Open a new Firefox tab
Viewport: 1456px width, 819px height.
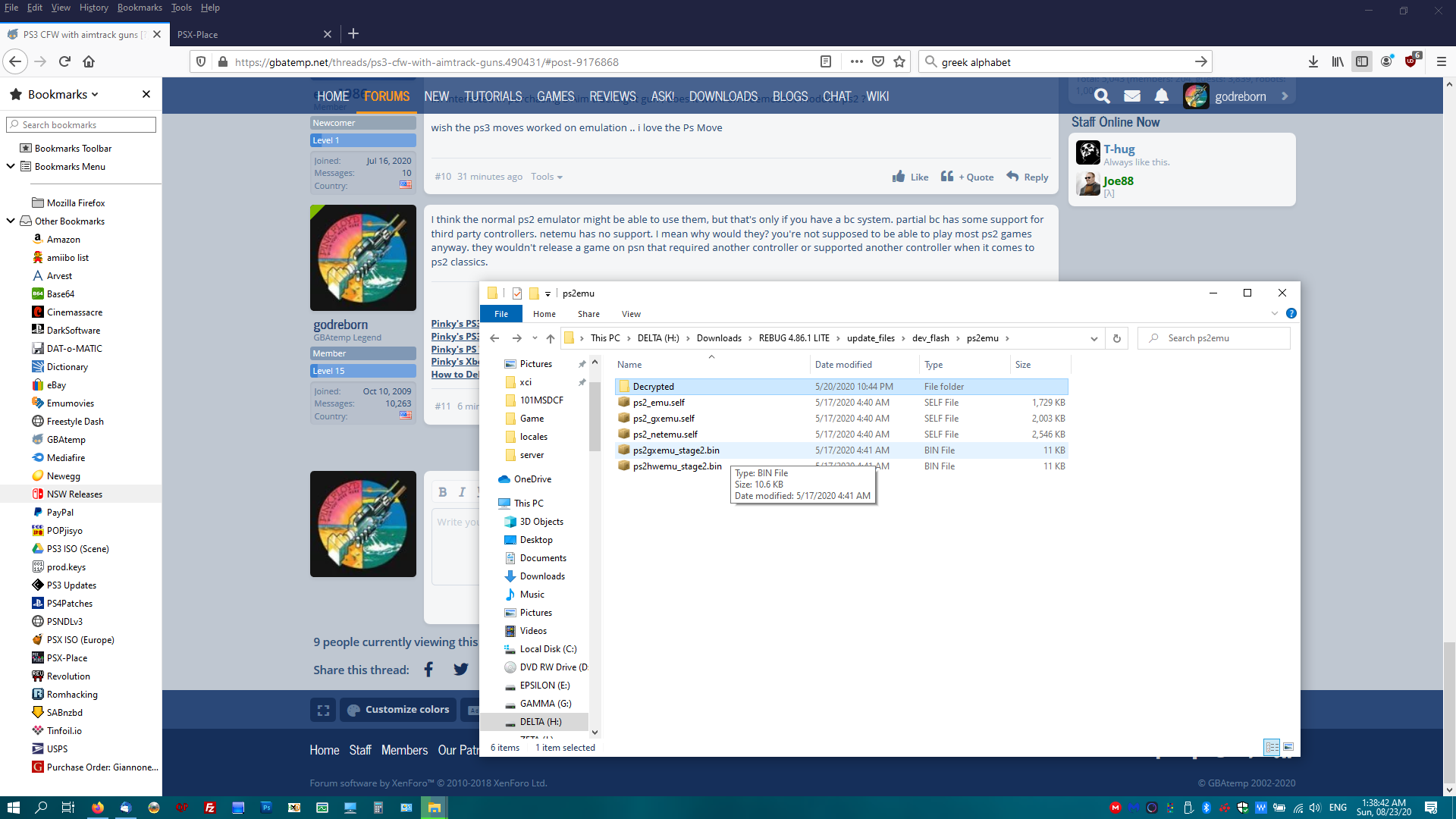tap(353, 34)
